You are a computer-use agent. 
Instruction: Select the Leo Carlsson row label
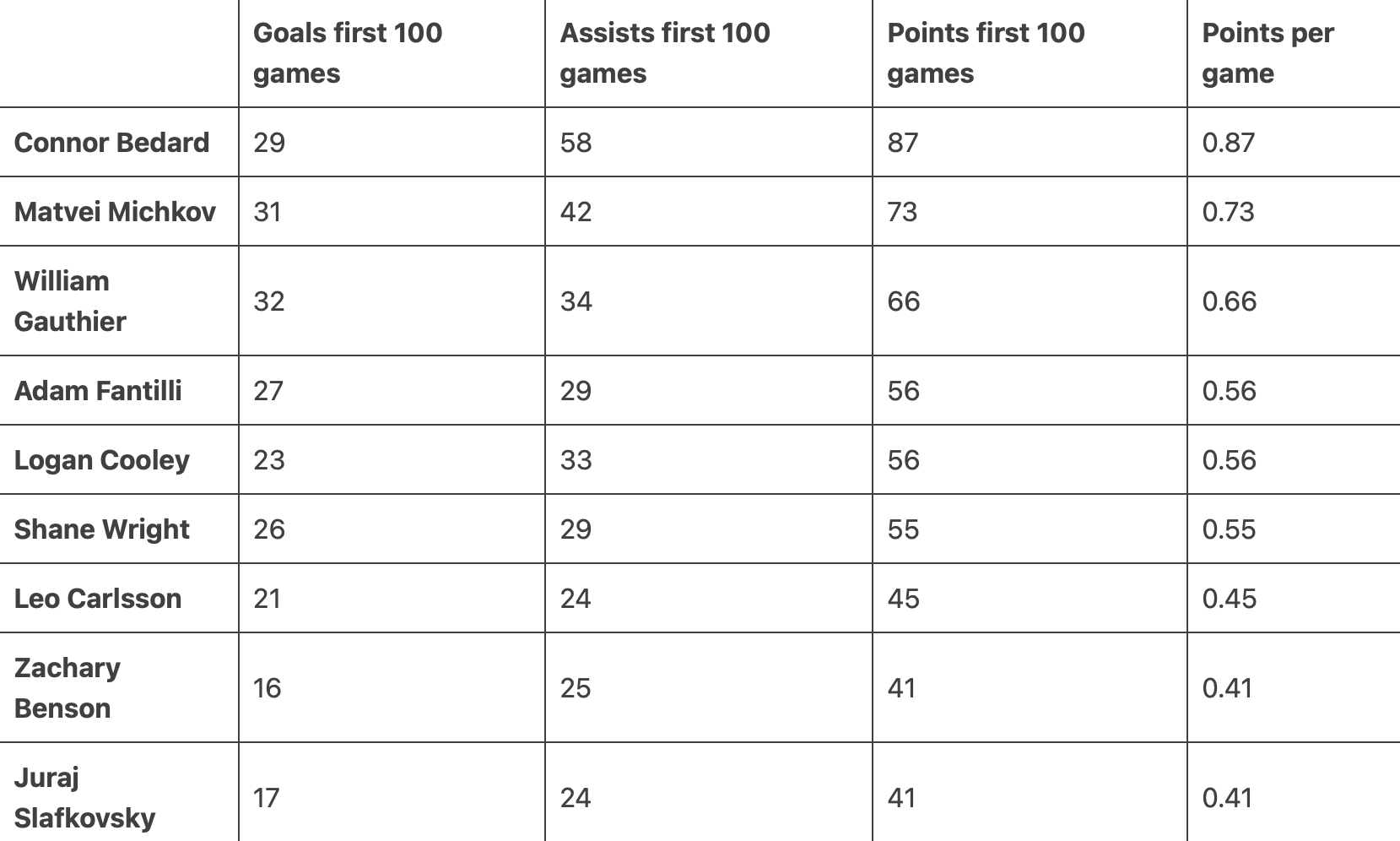click(x=98, y=598)
